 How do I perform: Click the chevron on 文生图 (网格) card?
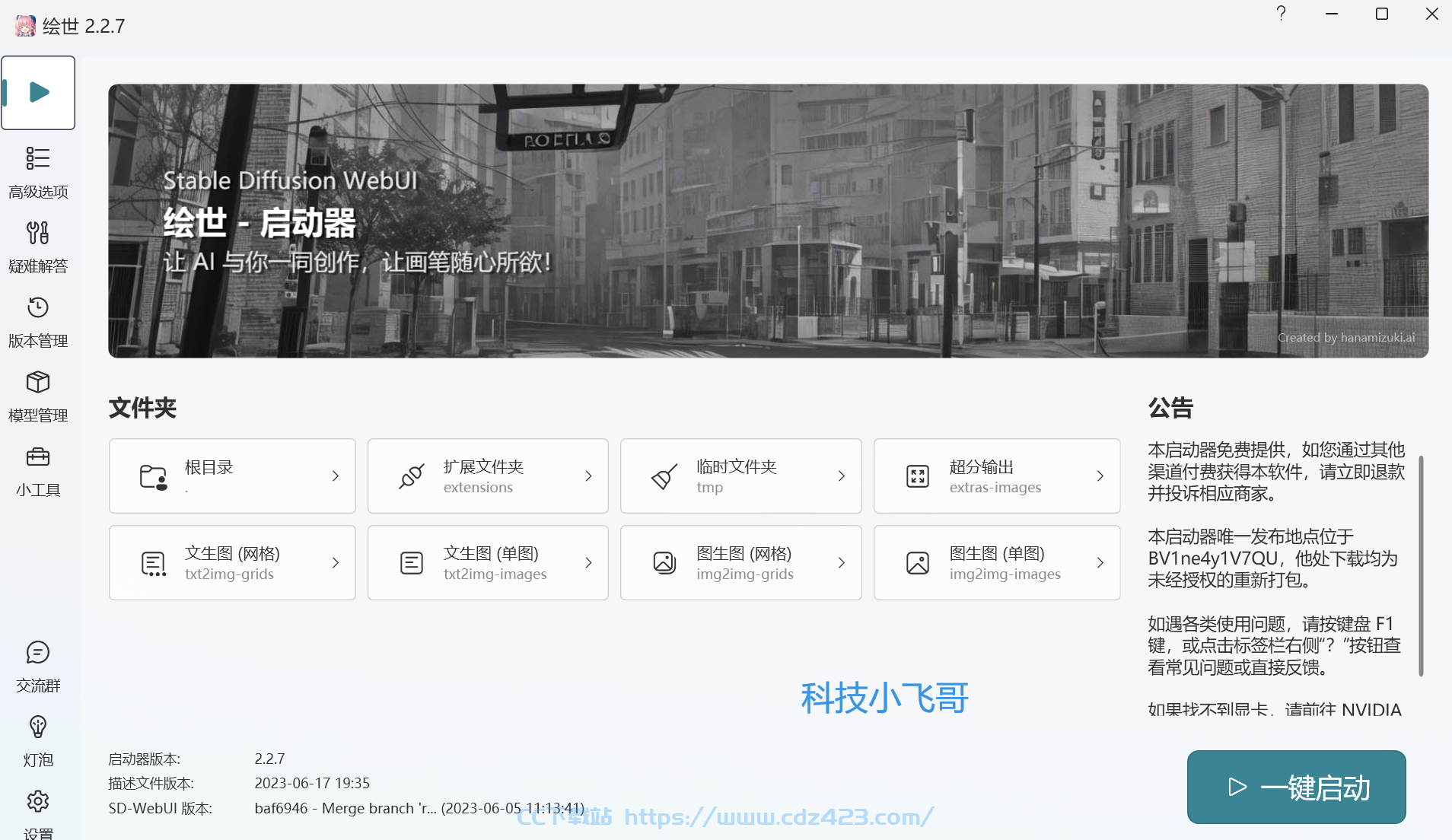tap(336, 562)
